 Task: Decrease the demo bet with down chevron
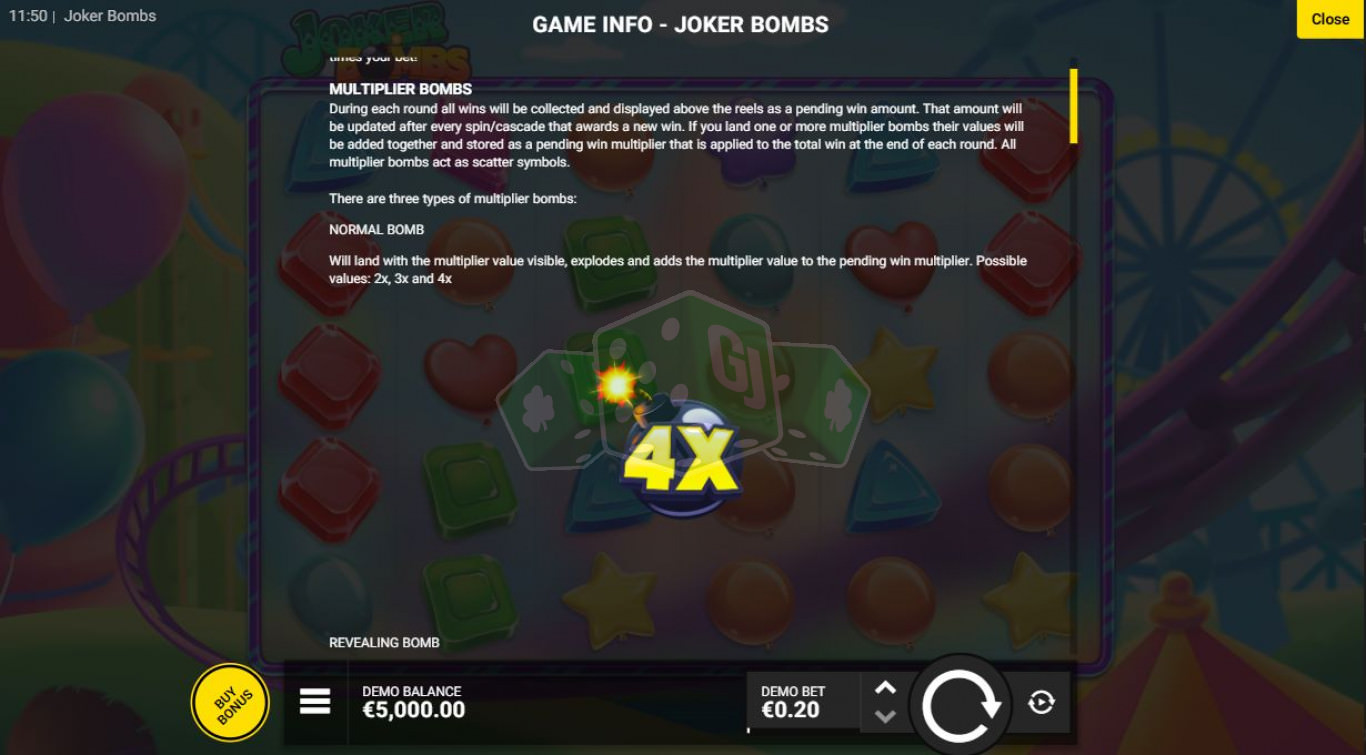[x=886, y=716]
